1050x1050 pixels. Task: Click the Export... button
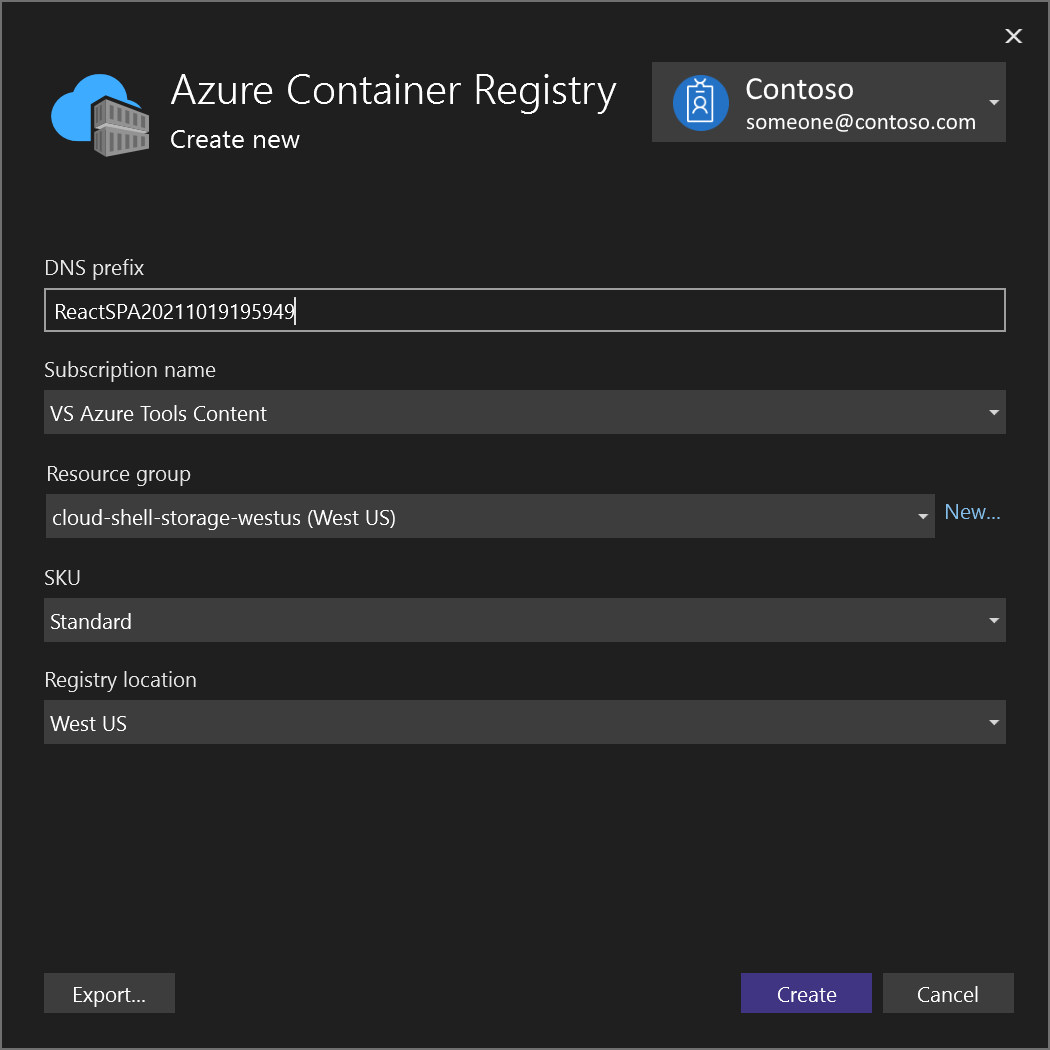(x=109, y=993)
